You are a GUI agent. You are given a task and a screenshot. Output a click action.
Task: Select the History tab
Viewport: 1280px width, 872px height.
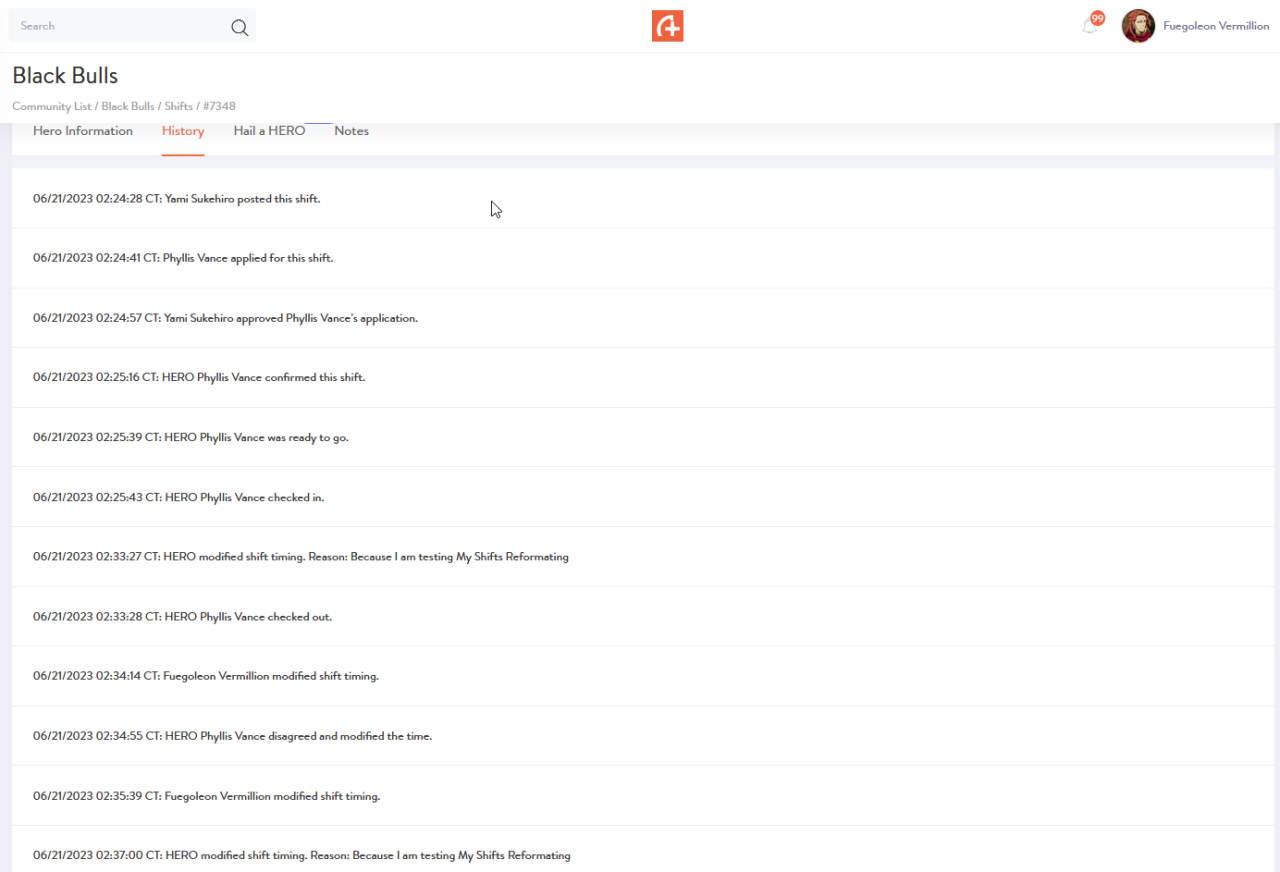pos(183,131)
